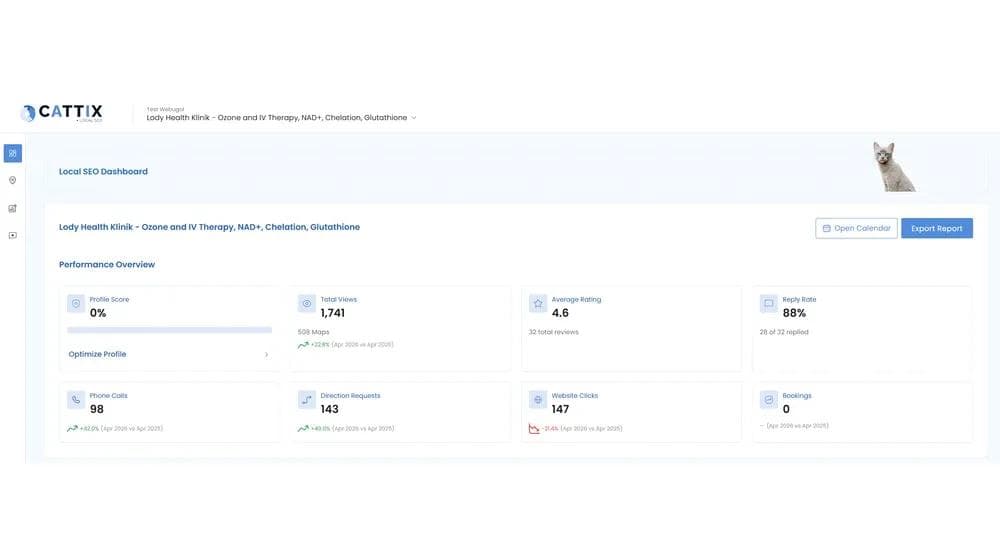This screenshot has width=1000, height=558.
Task: Open the dashboard grid icon in sidebar
Action: 13,153
